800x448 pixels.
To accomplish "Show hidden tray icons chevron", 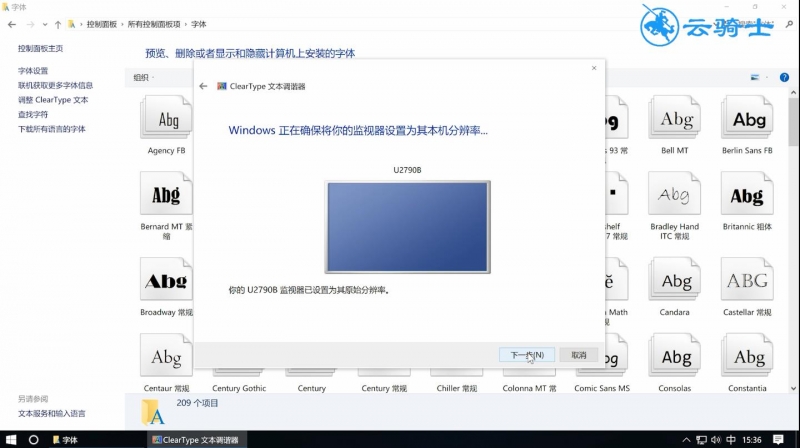I will point(686,440).
